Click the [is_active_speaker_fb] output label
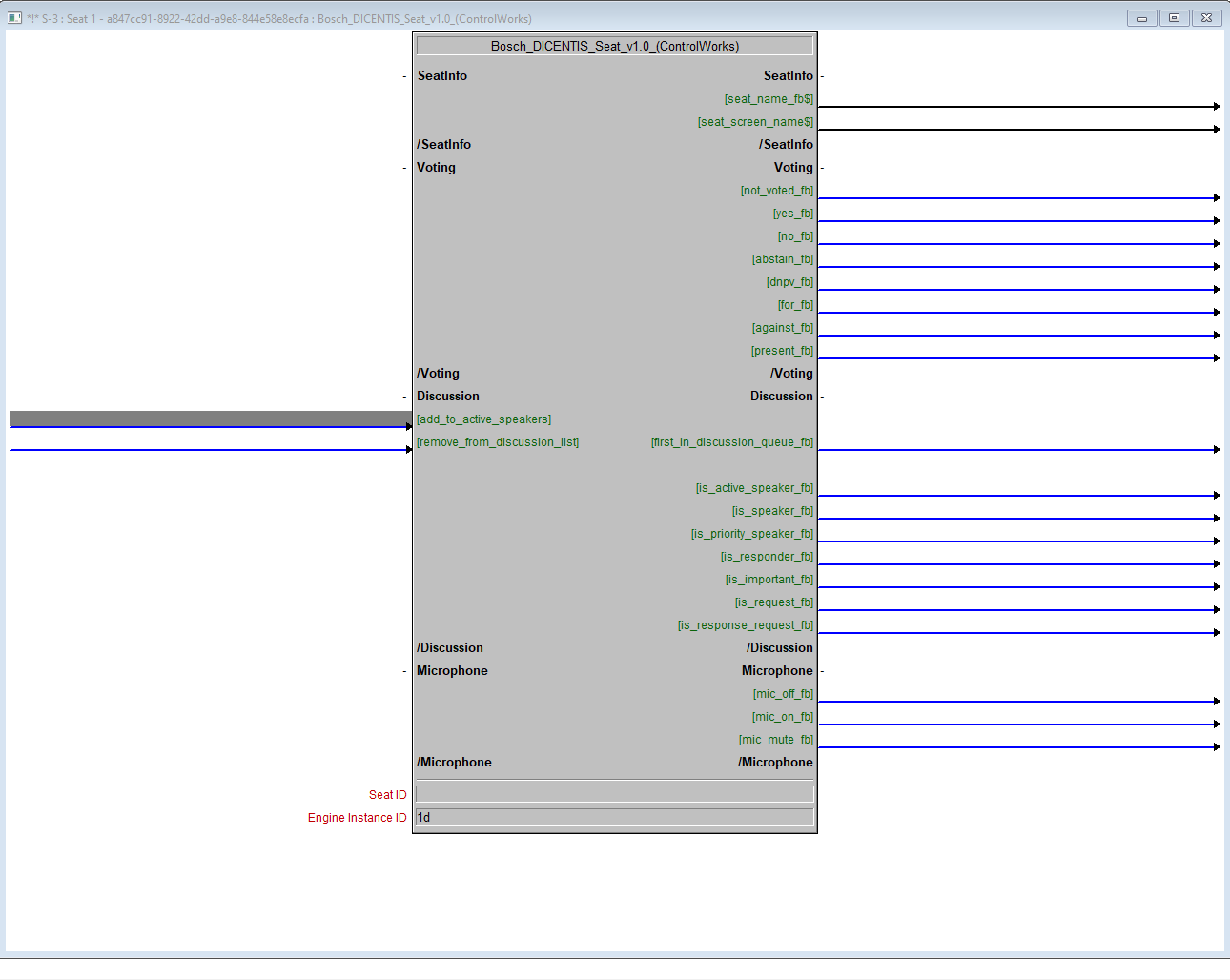 (754, 488)
